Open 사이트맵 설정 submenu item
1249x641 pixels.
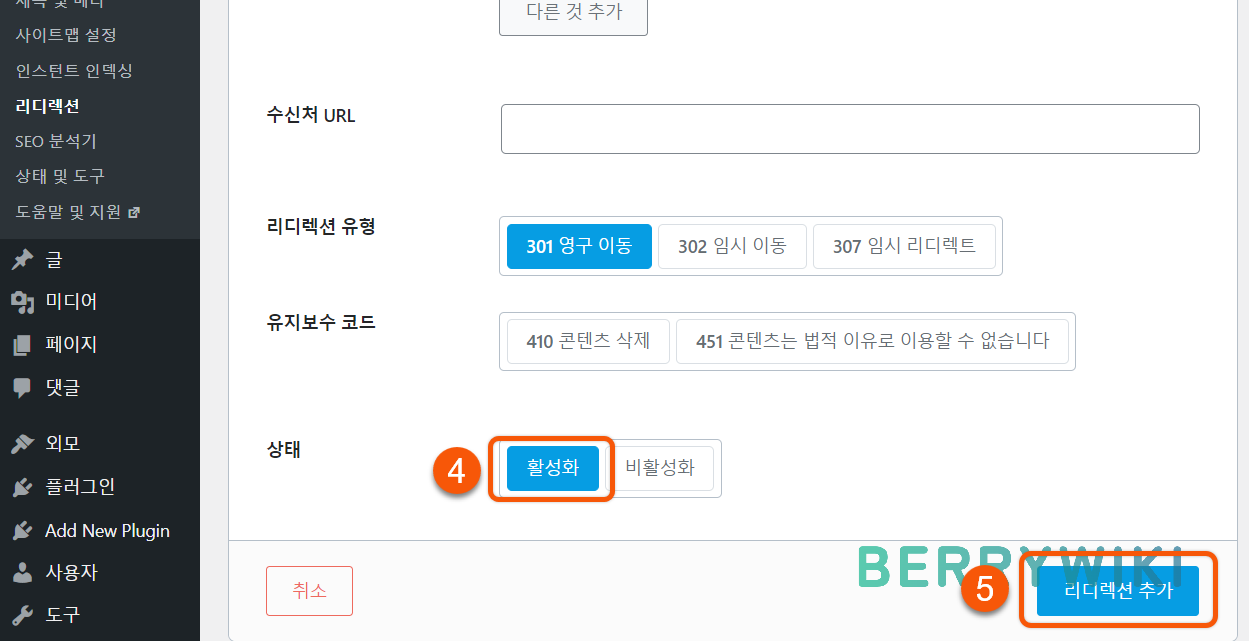pos(66,35)
